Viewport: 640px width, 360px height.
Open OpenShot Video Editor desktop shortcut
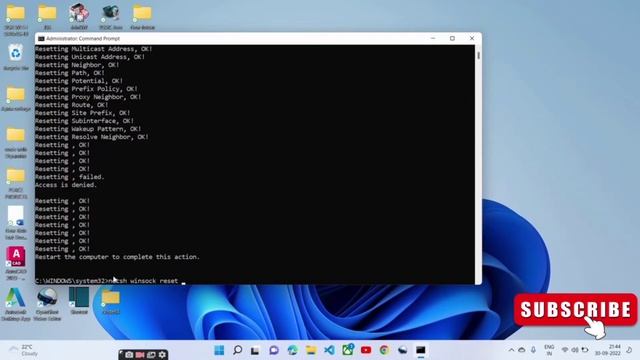tap(47, 304)
